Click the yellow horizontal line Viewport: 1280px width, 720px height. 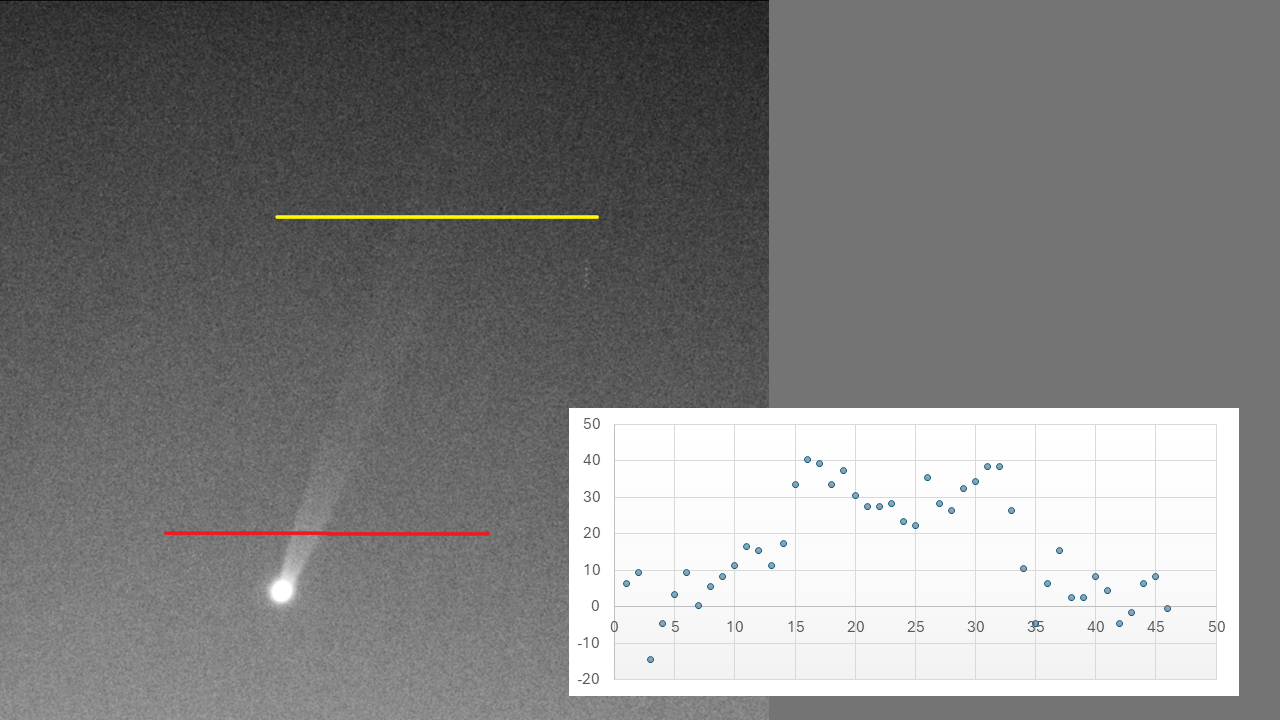click(437, 216)
